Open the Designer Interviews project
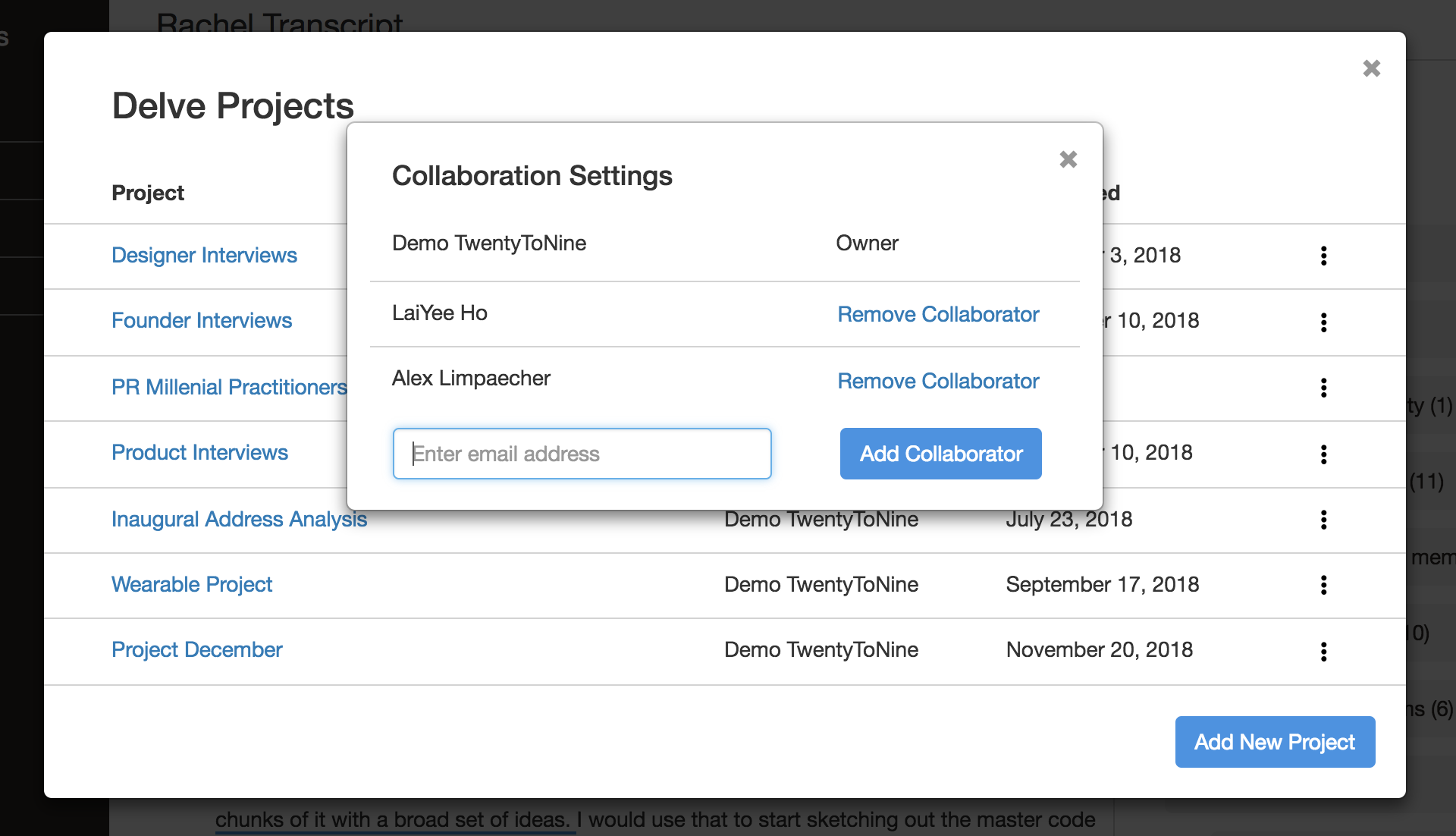This screenshot has width=1456, height=836. coord(204,256)
